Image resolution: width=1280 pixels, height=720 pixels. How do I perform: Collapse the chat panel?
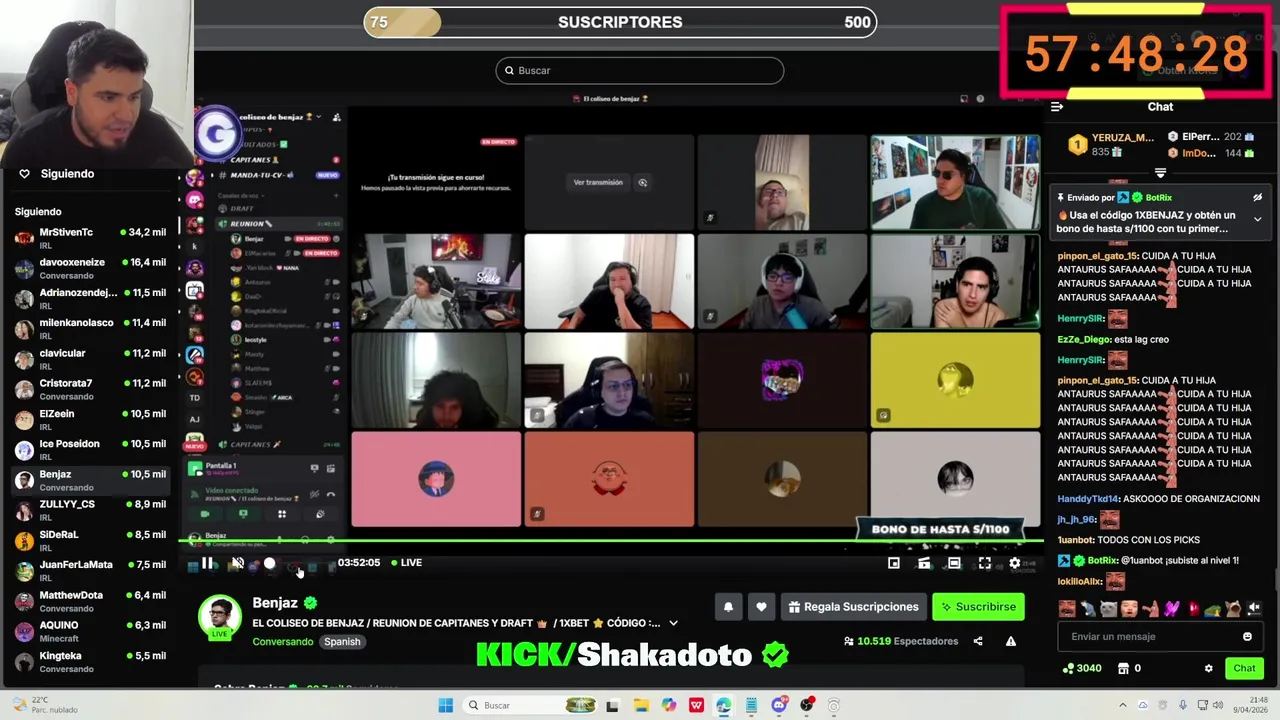(1057, 107)
